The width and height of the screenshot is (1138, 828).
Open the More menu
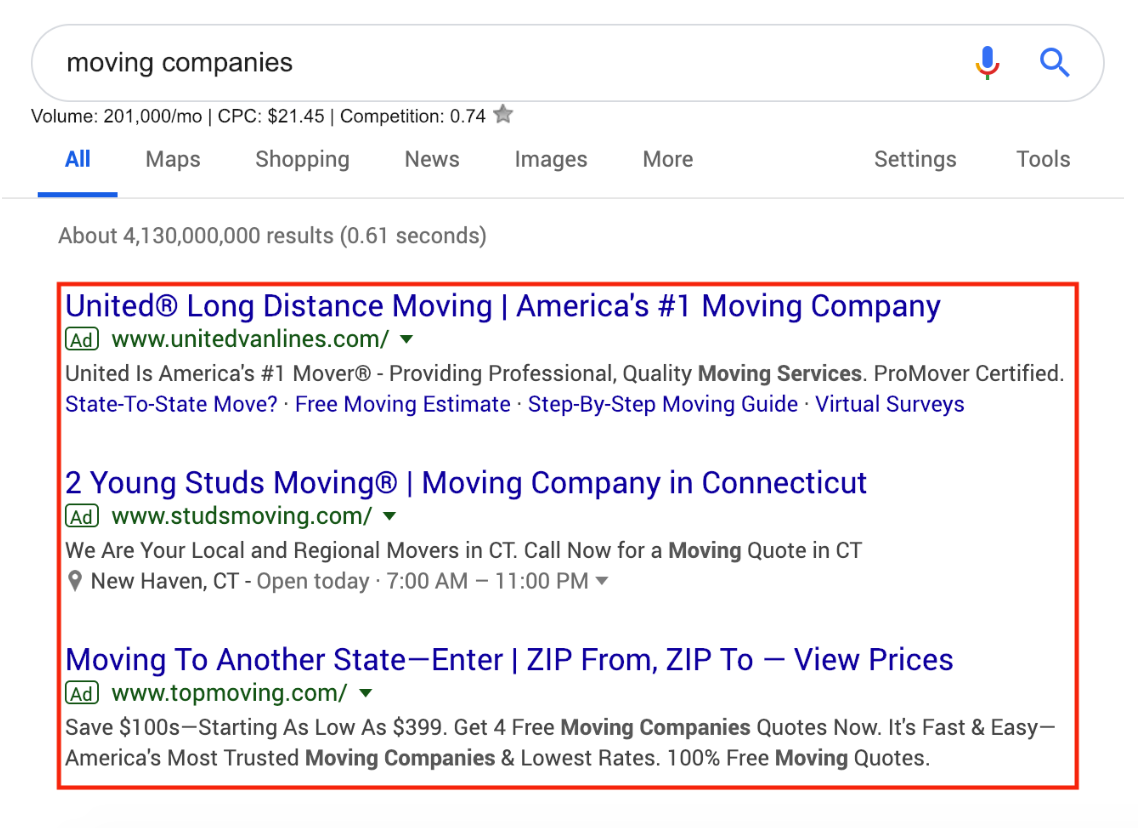click(x=668, y=160)
